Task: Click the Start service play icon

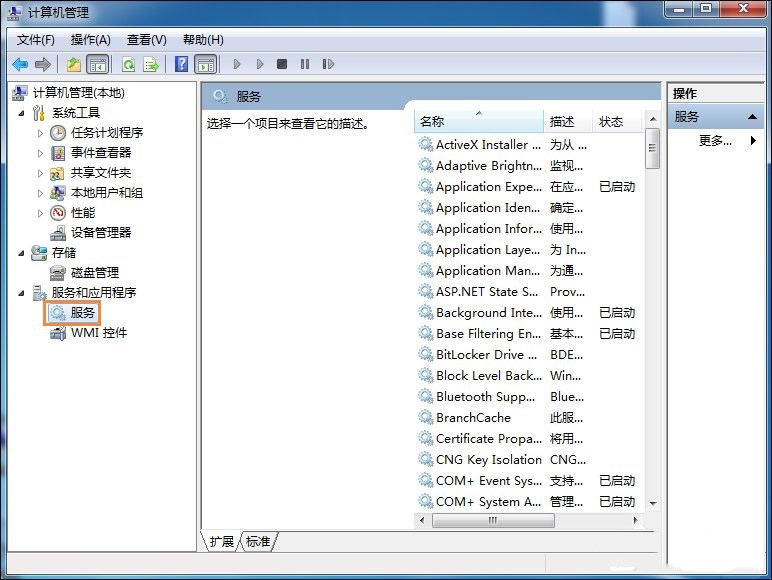Action: [x=237, y=64]
